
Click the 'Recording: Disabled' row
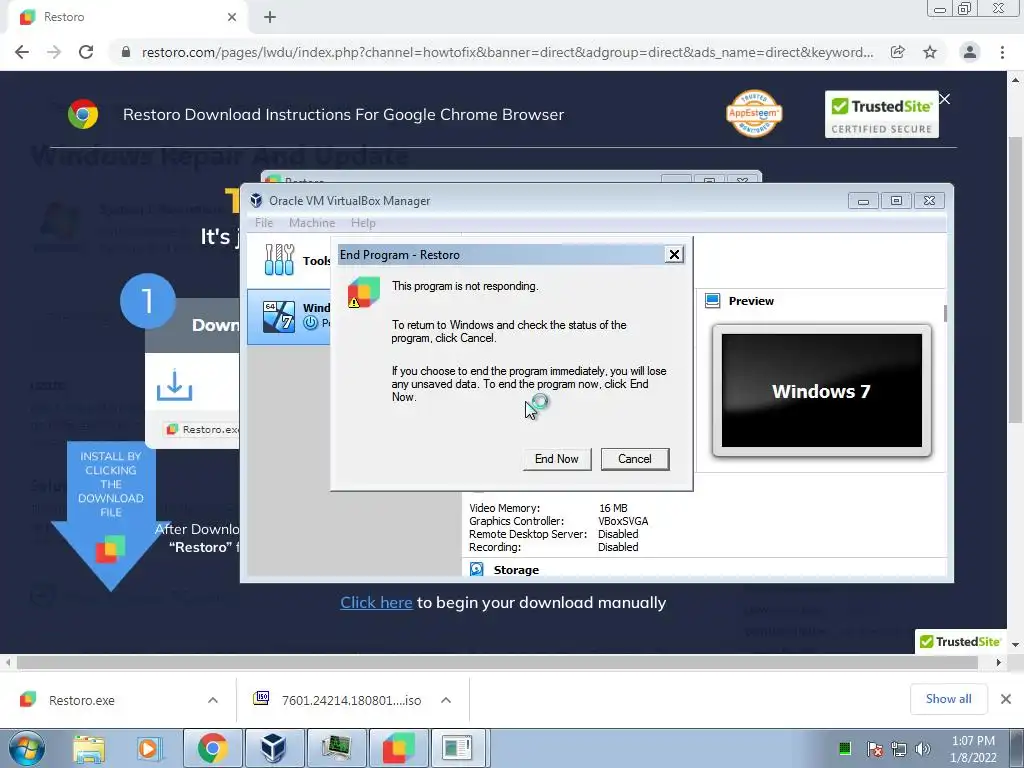(553, 547)
